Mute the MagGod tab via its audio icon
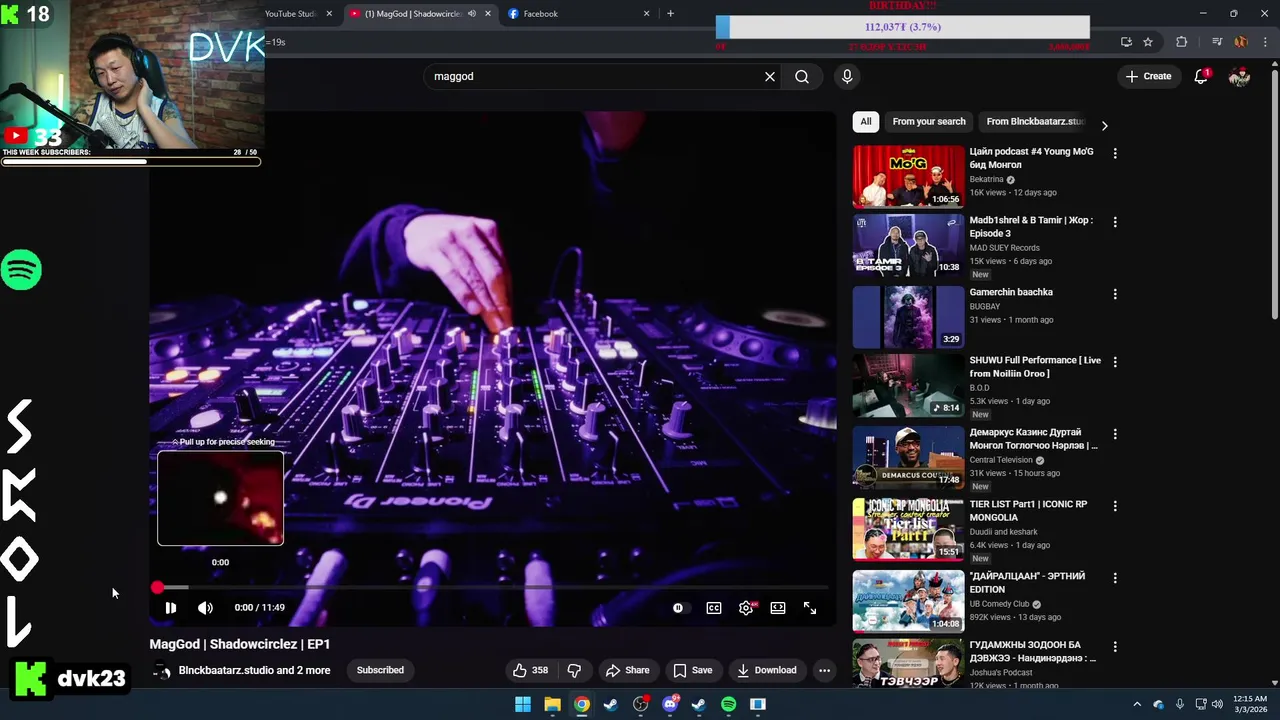Screen dimensions: 1280x720 coord(472,14)
